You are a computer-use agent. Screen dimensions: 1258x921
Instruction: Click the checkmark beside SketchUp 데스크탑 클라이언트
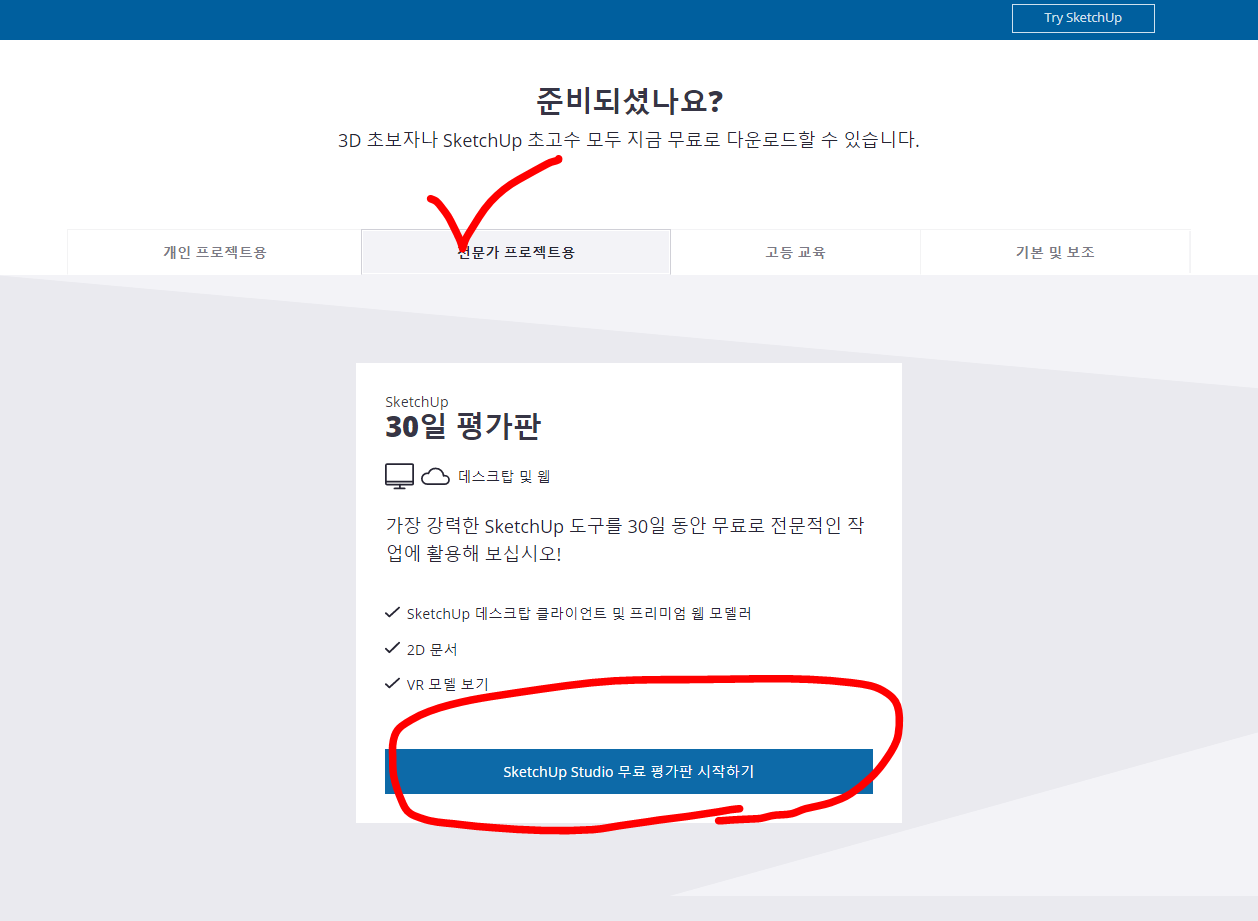(392, 612)
